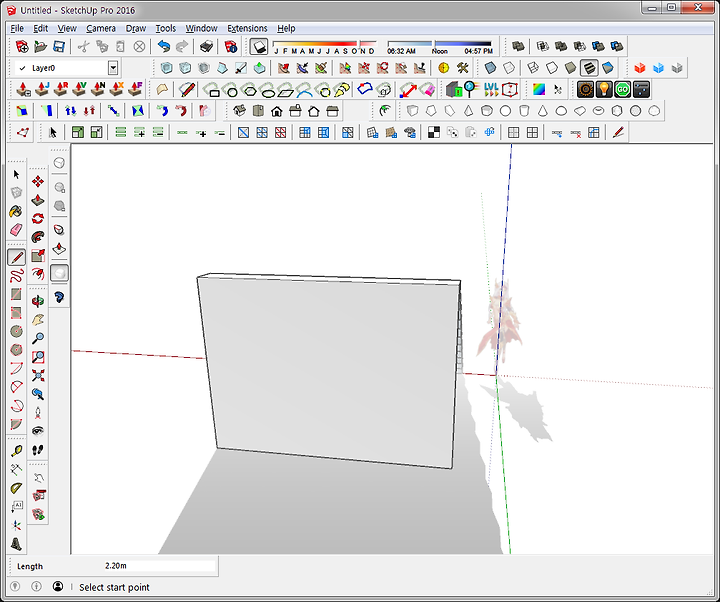This screenshot has width=720, height=602.
Task: Click the user sign-in status bar icon
Action: [58, 586]
